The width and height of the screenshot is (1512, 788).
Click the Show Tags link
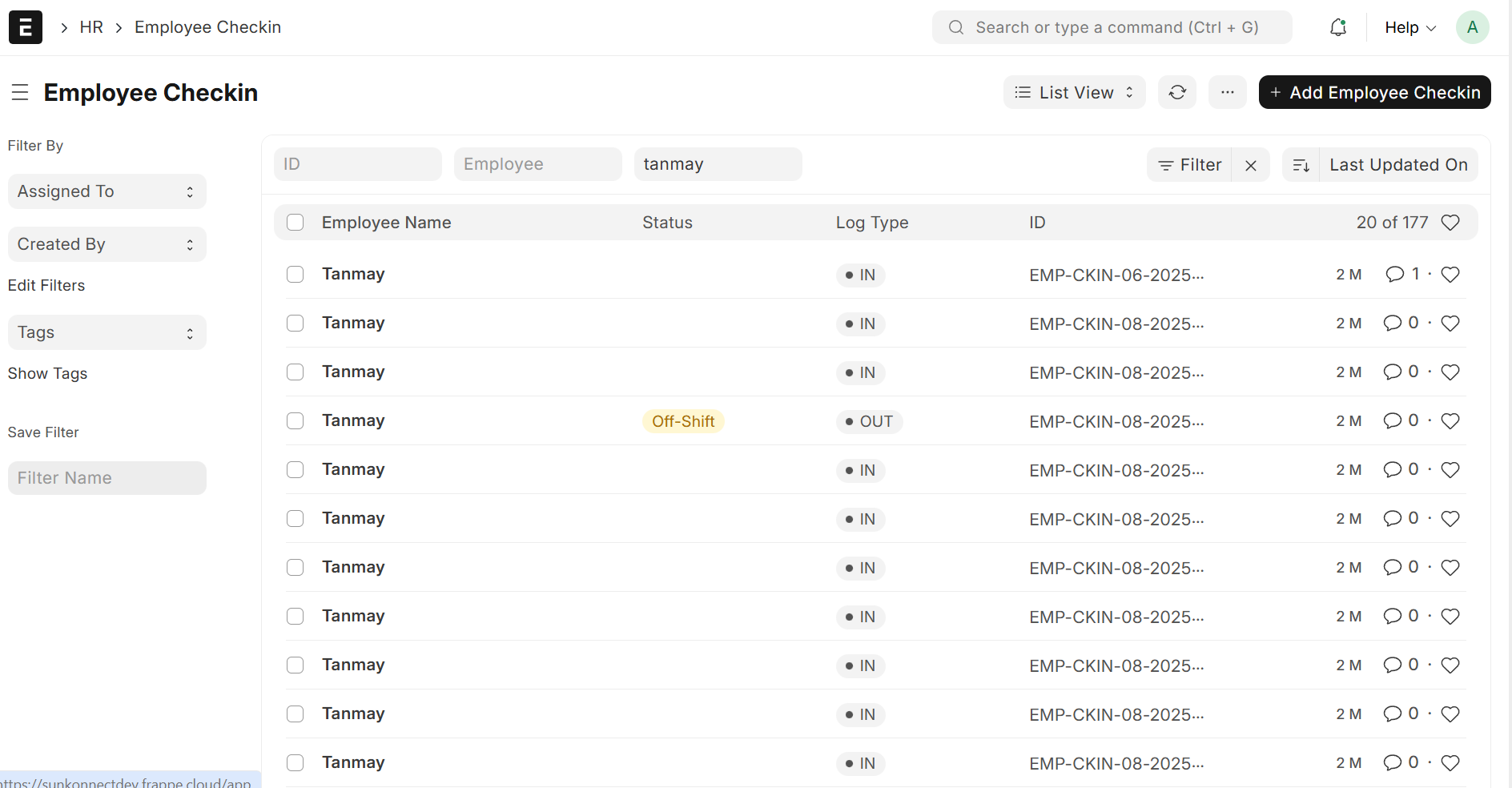click(47, 373)
